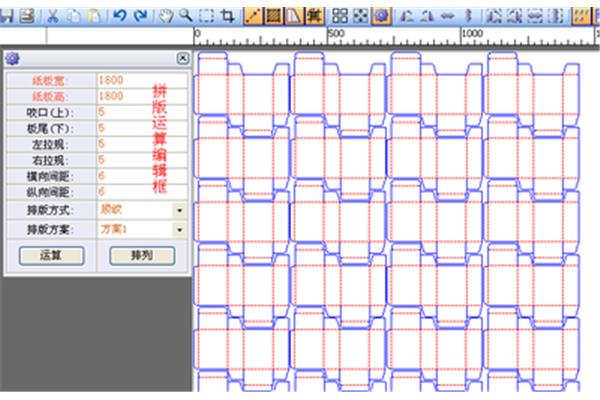Click the gear icon in the panel title
Screen dimensions: 600x400
click(x=13, y=59)
